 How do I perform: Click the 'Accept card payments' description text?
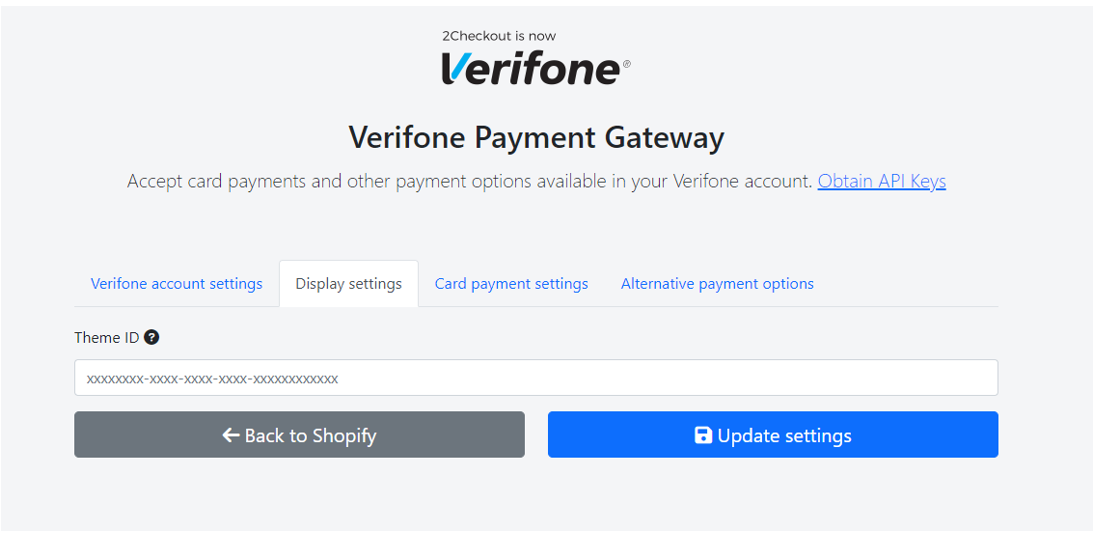(471, 181)
